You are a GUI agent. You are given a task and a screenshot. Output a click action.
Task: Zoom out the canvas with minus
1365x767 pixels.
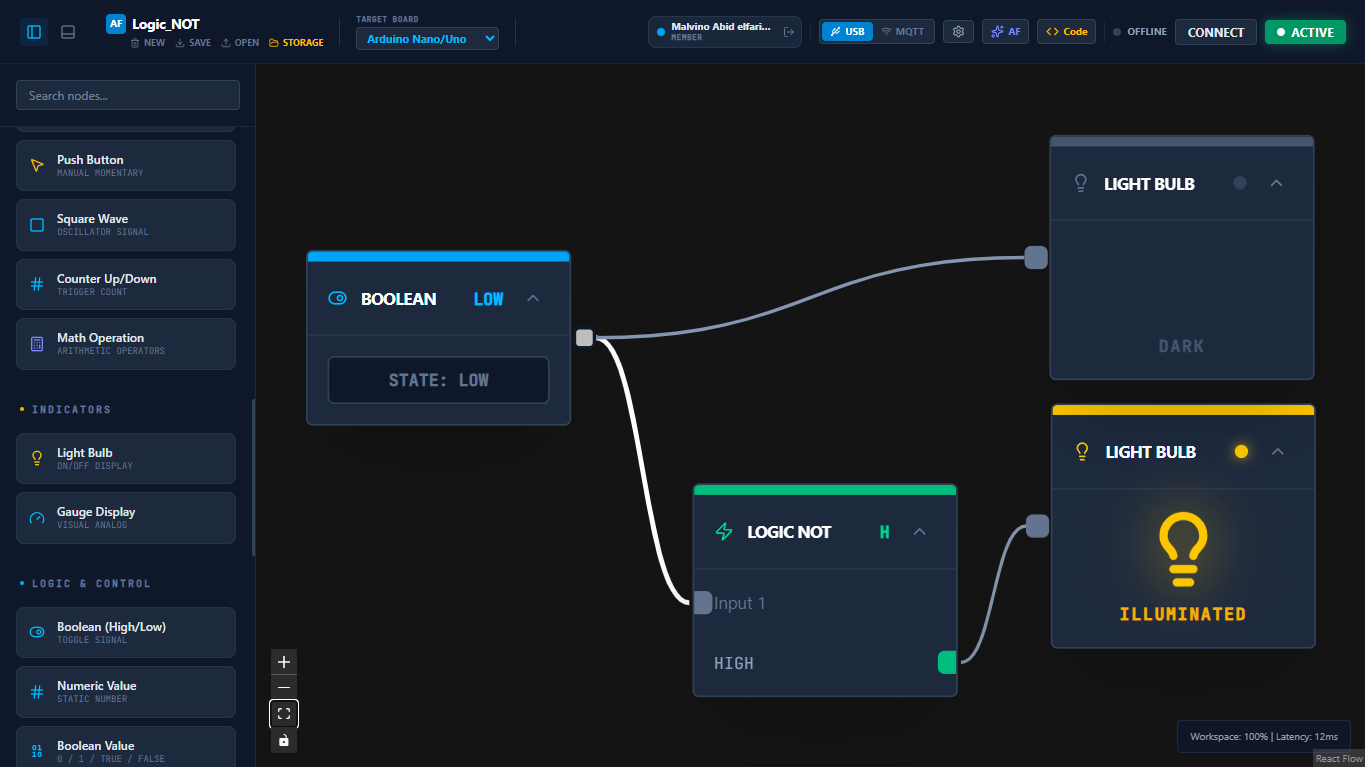(284, 688)
